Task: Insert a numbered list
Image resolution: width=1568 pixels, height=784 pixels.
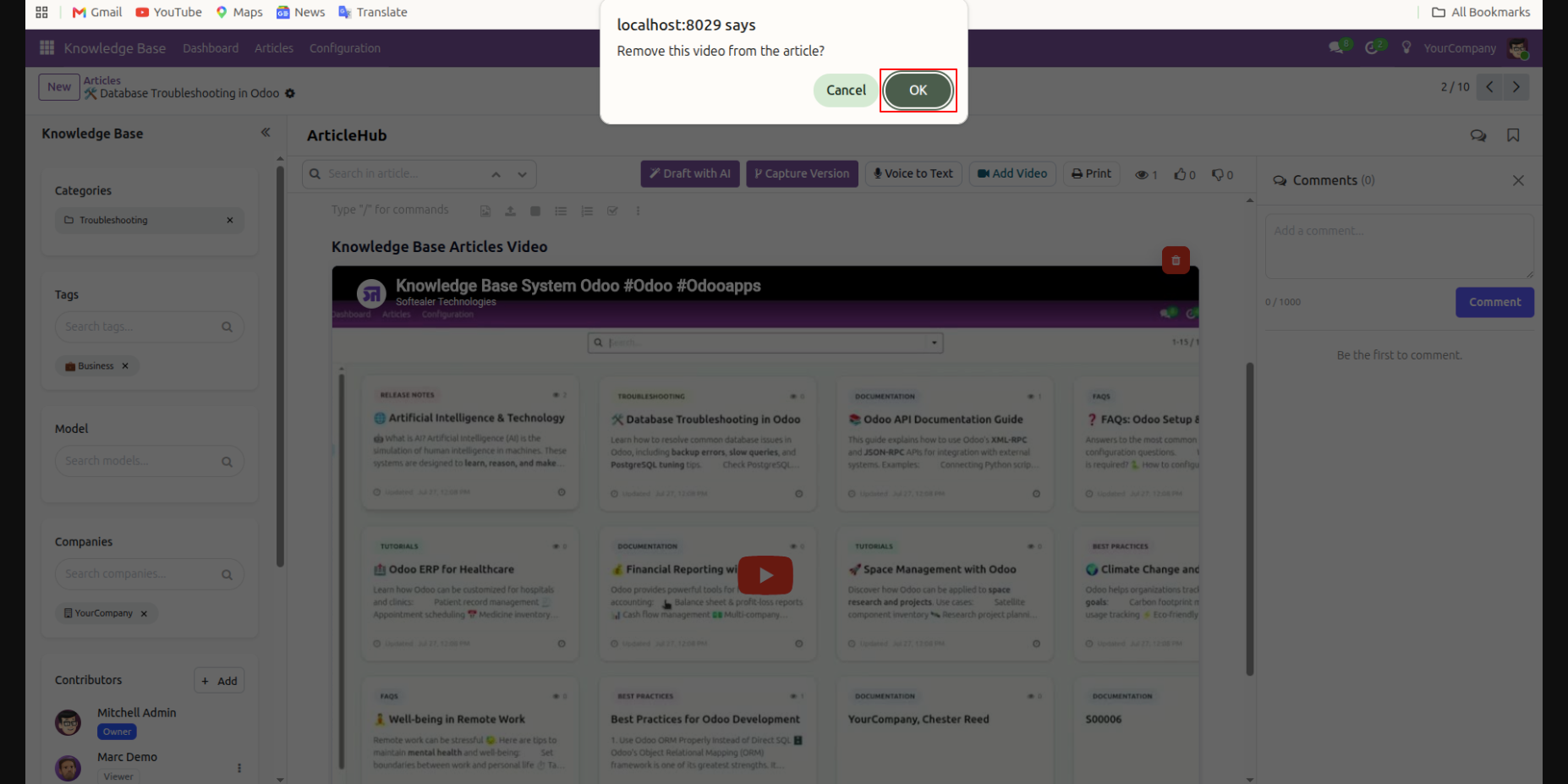Action: 587,211
